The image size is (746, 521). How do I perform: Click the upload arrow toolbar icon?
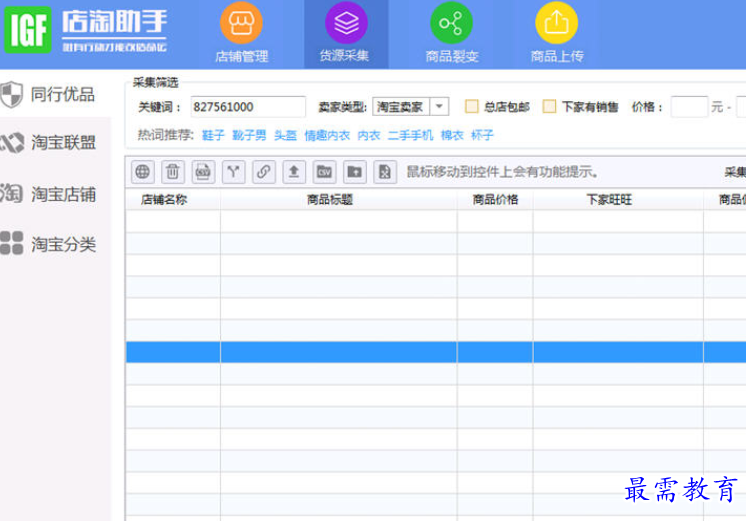coord(294,172)
